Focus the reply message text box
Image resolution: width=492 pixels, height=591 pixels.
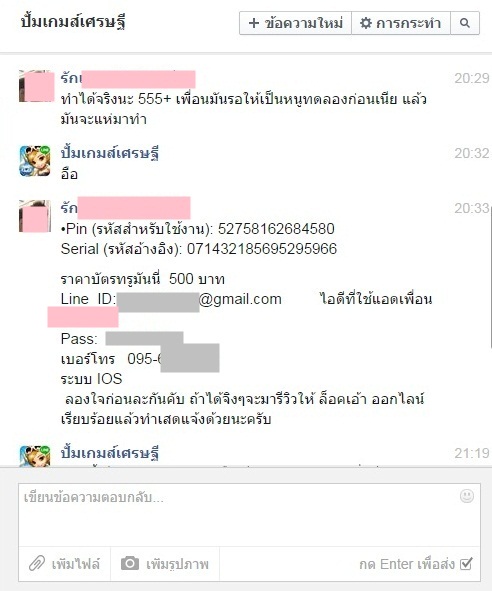pyautogui.click(x=249, y=515)
